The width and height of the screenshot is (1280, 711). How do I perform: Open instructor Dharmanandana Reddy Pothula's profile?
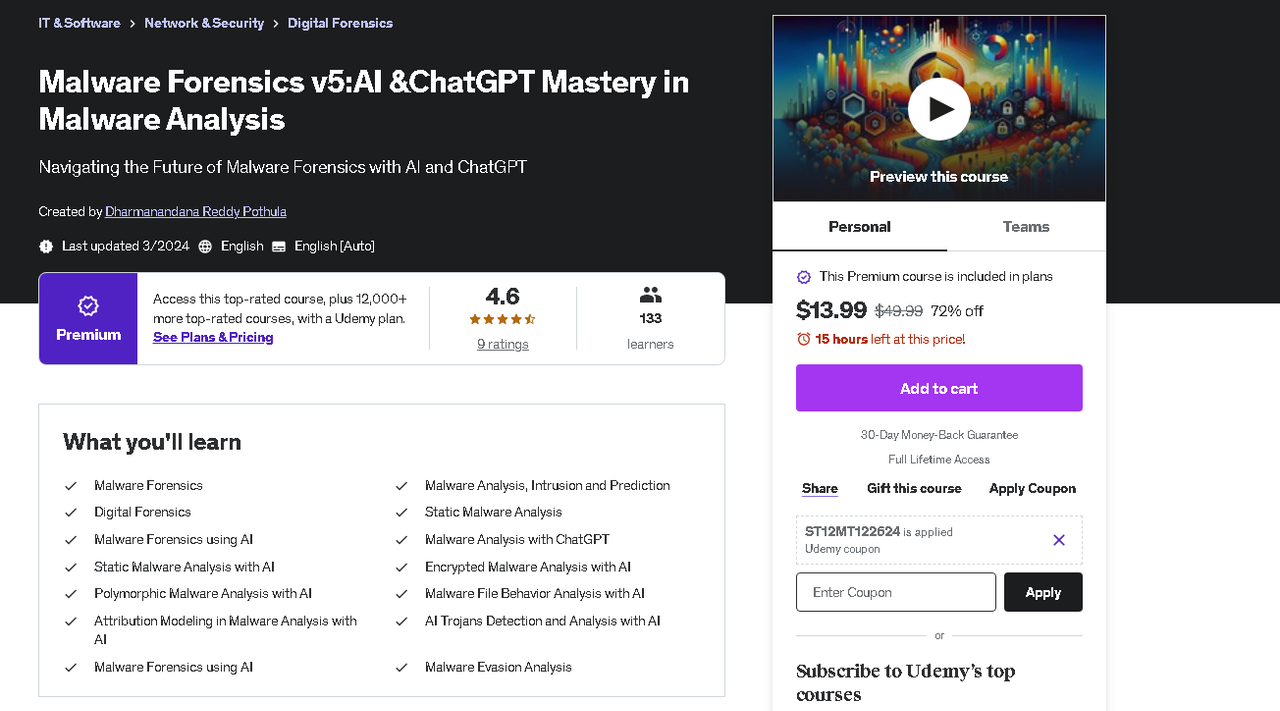point(196,212)
